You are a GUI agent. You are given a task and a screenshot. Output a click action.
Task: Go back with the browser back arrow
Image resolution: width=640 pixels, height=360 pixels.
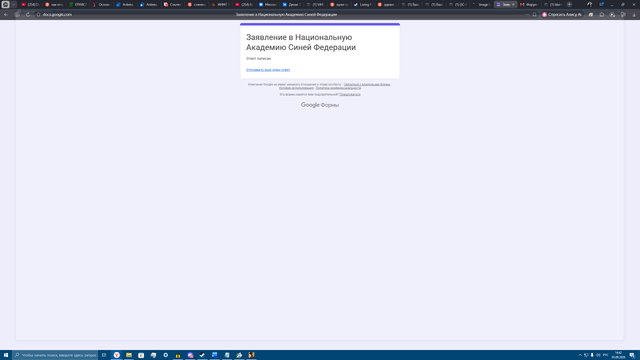[6, 14]
